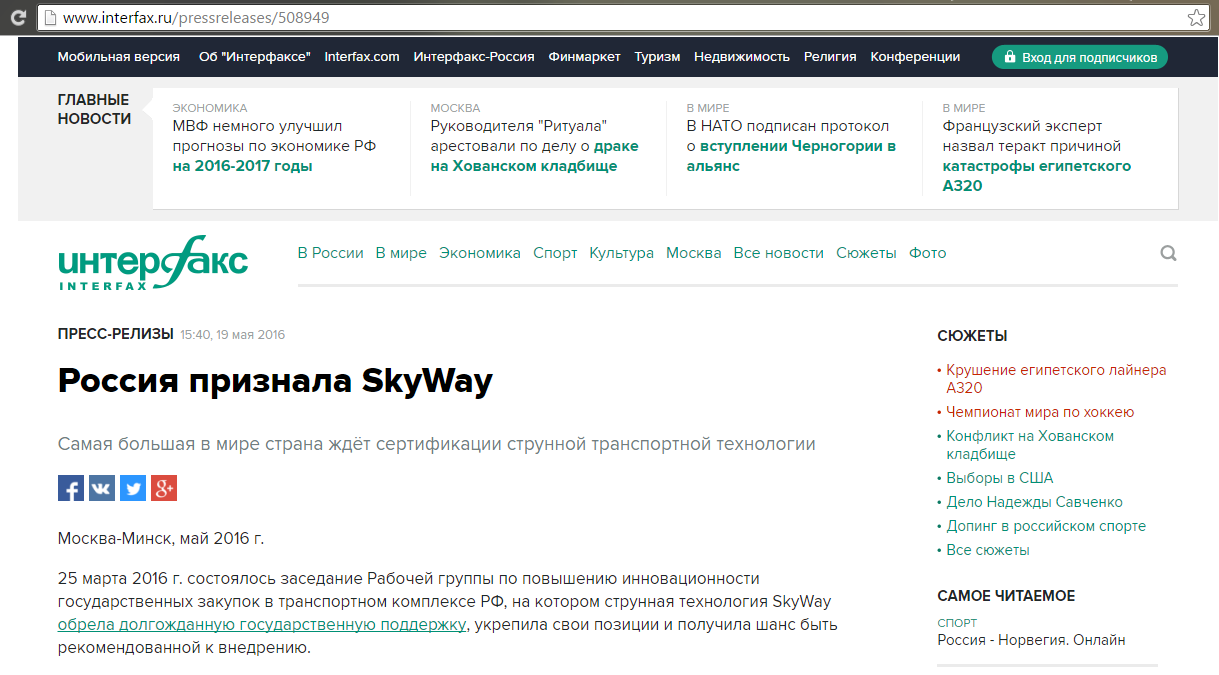The height and width of the screenshot is (675, 1219).
Task: Share the article on Twitter
Action: [x=133, y=488]
